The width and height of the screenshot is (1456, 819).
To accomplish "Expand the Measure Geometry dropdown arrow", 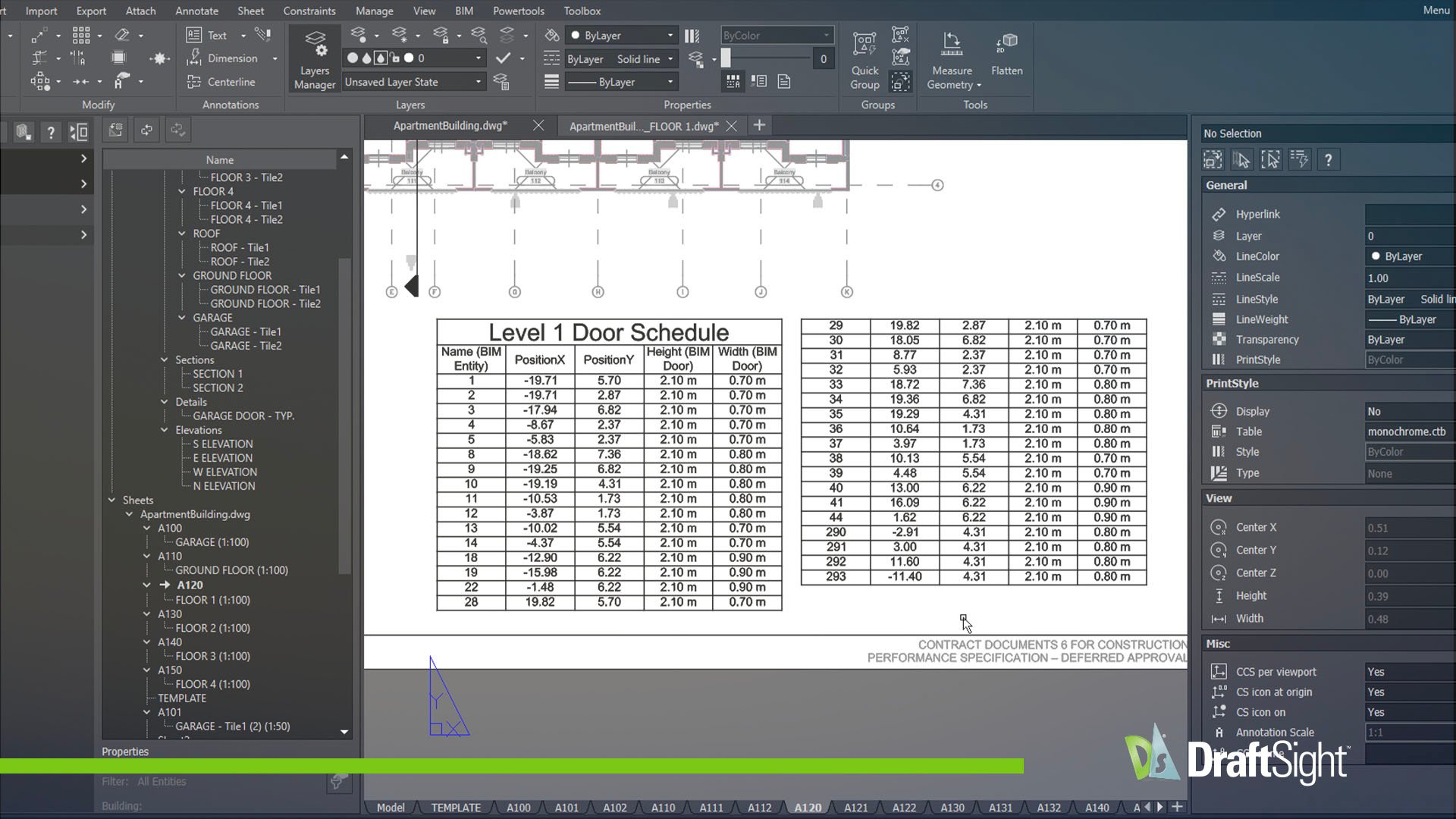I will click(x=977, y=85).
